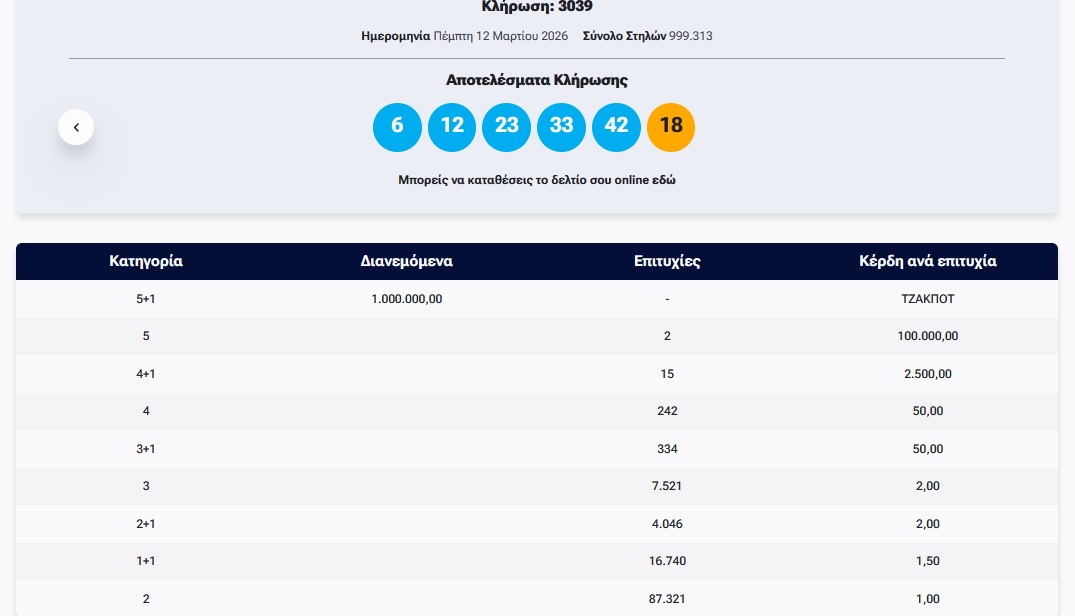The width and height of the screenshot is (1075, 616).
Task: Click the draw date Πέμπτη 12 Μαρτίου 2026
Action: pyautogui.click(x=500, y=36)
